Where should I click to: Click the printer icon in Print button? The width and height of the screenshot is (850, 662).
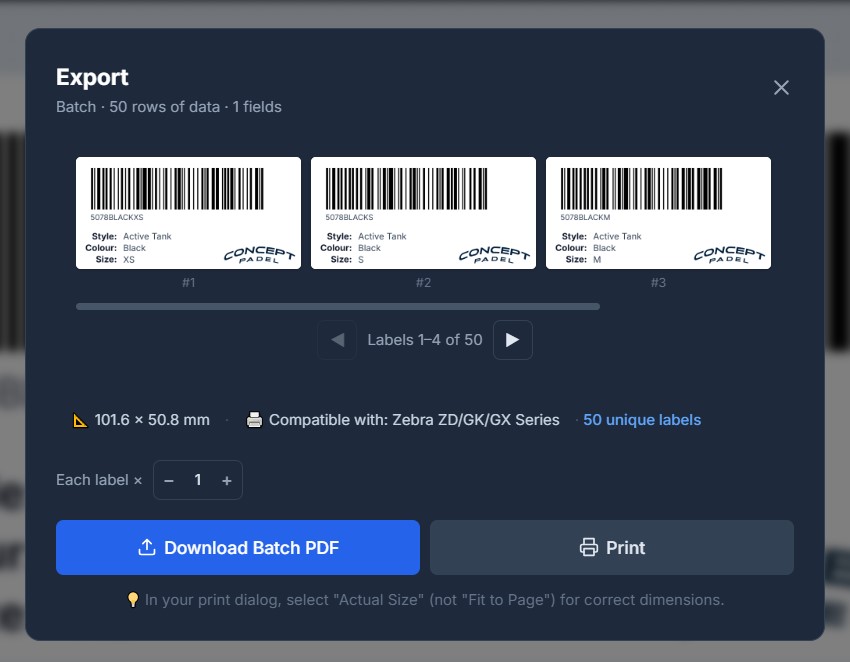click(x=589, y=548)
